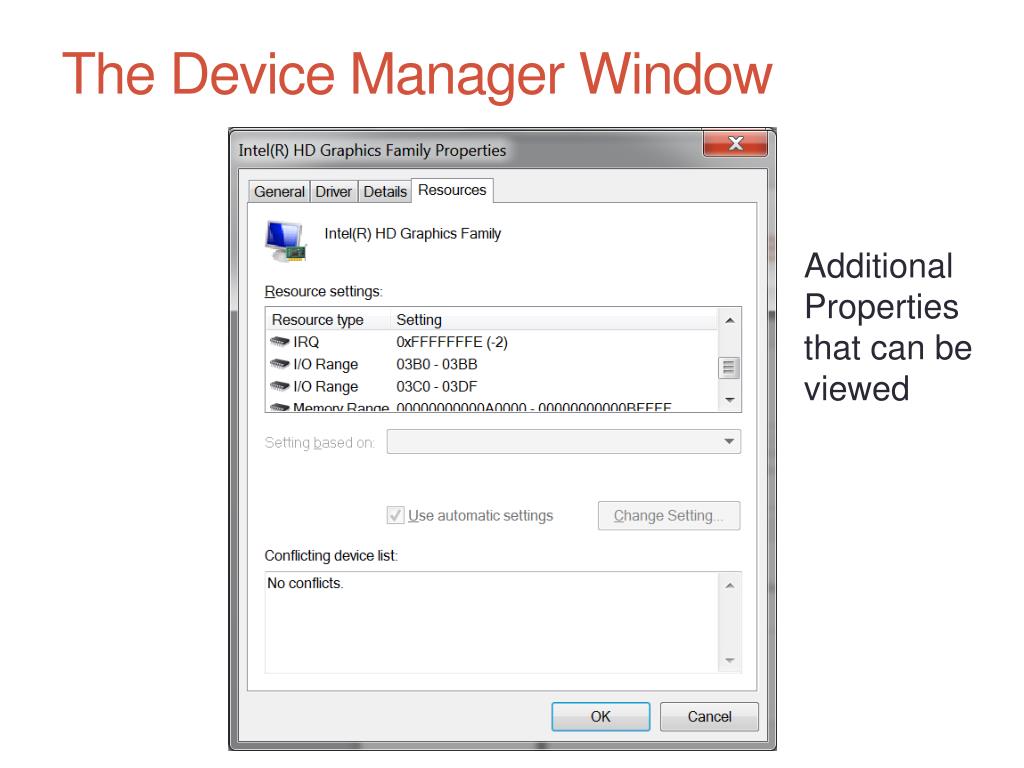
Task: Select the IRQ row text
Action: [x=306, y=342]
